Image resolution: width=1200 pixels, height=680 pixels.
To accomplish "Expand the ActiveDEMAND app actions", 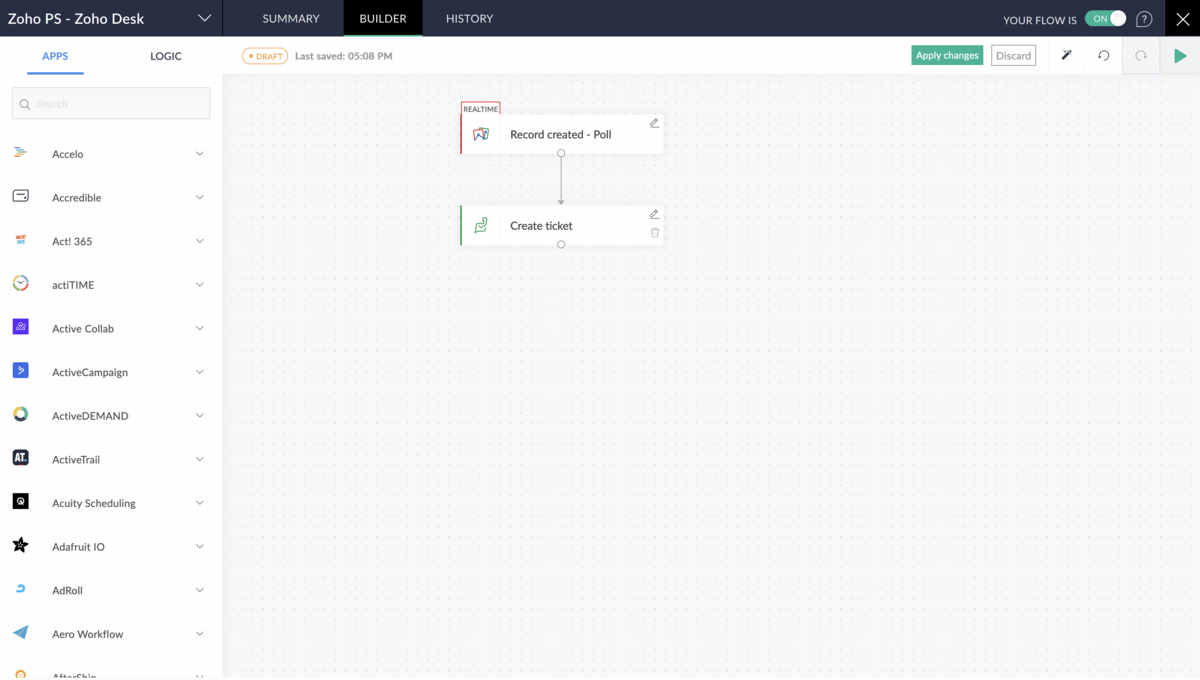I will coord(200,416).
